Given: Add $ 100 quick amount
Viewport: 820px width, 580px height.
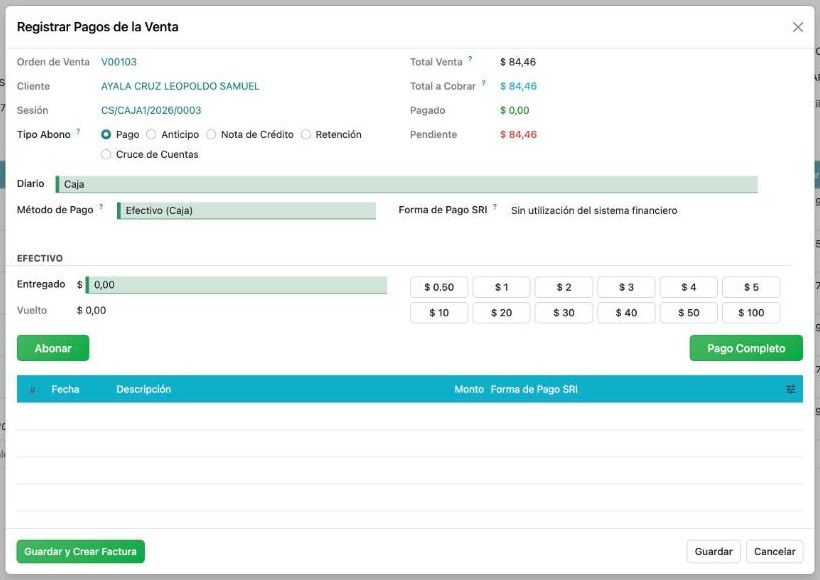Looking at the screenshot, I should tap(751, 313).
